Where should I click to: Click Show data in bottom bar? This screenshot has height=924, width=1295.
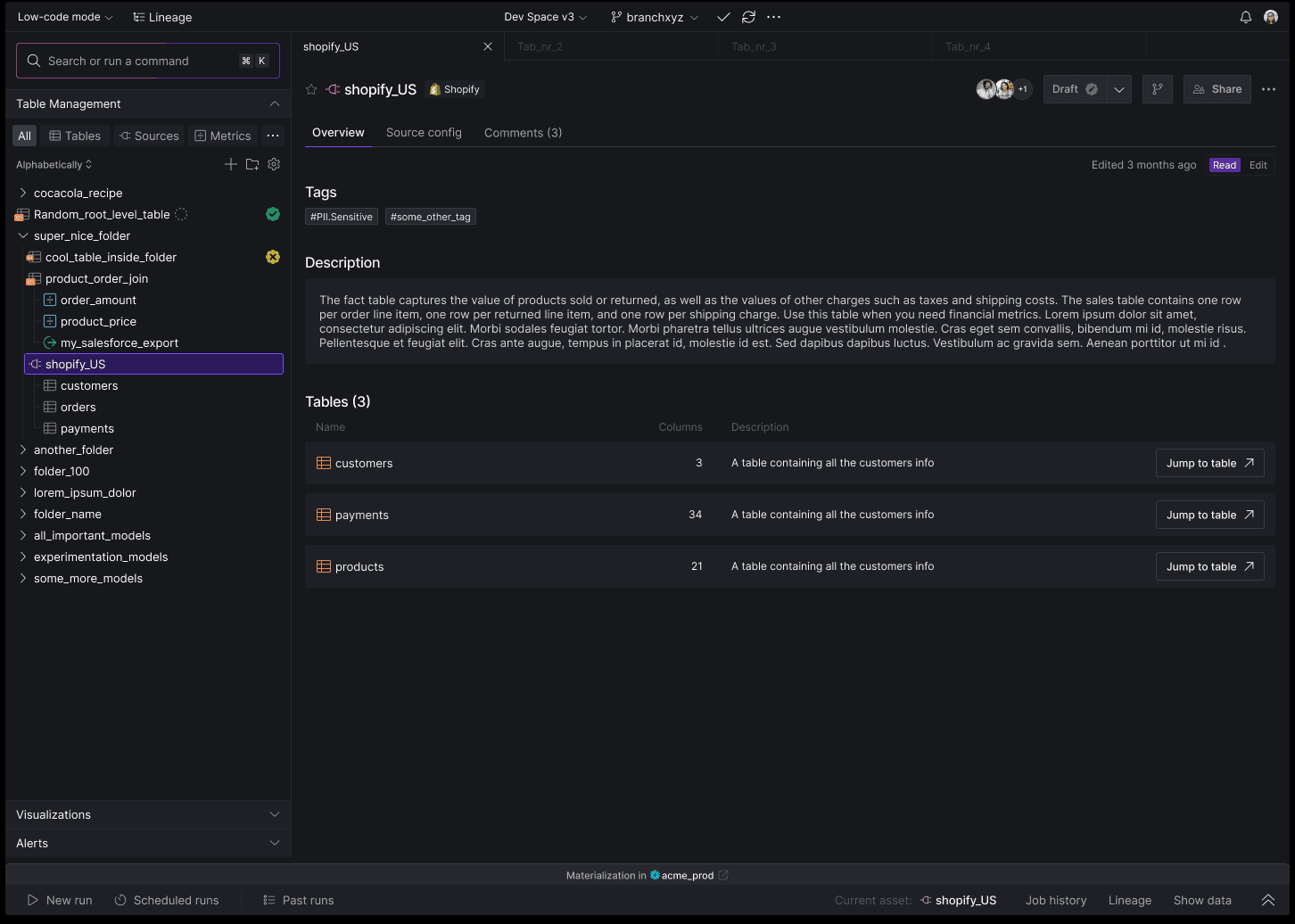click(x=1202, y=900)
